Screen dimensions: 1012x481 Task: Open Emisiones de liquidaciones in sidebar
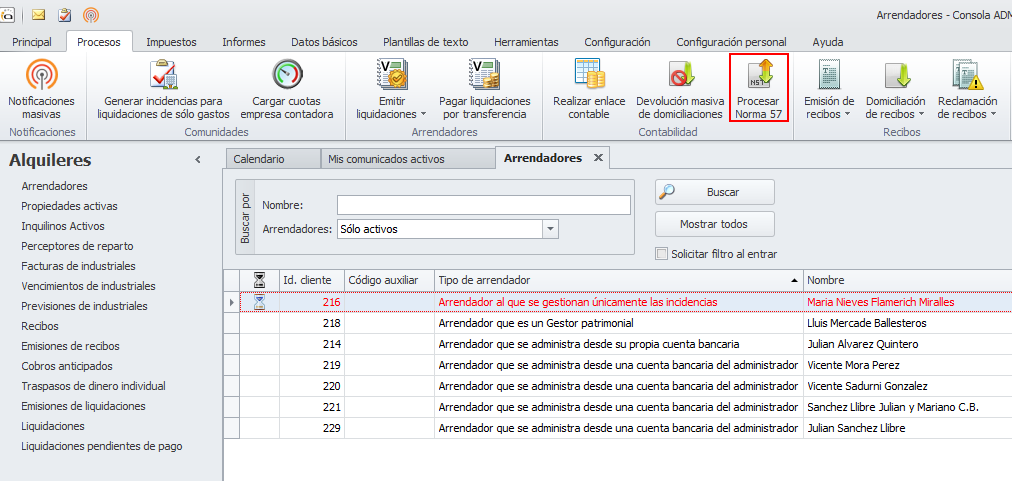point(83,406)
